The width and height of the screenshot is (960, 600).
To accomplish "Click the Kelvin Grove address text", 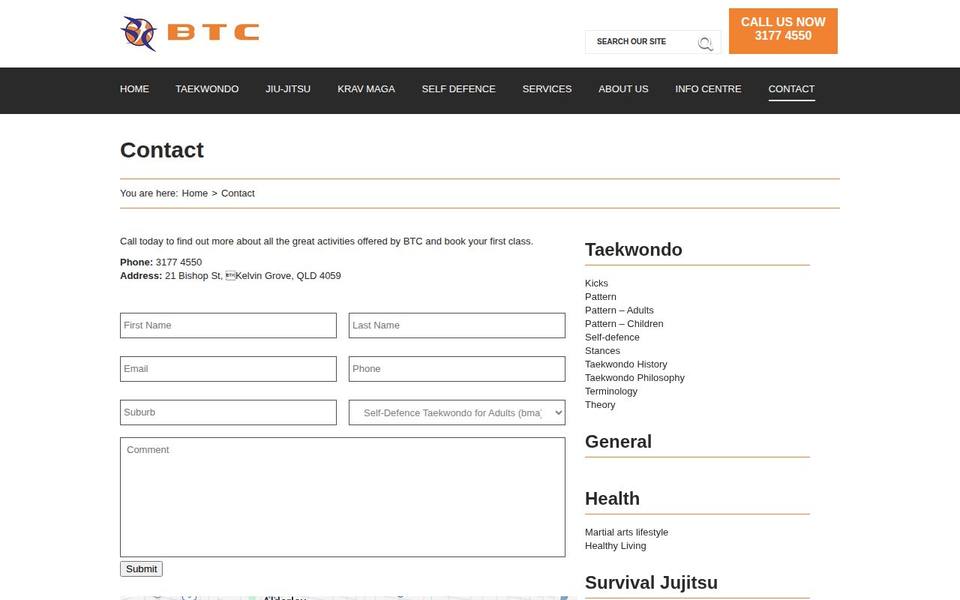I will pos(288,276).
